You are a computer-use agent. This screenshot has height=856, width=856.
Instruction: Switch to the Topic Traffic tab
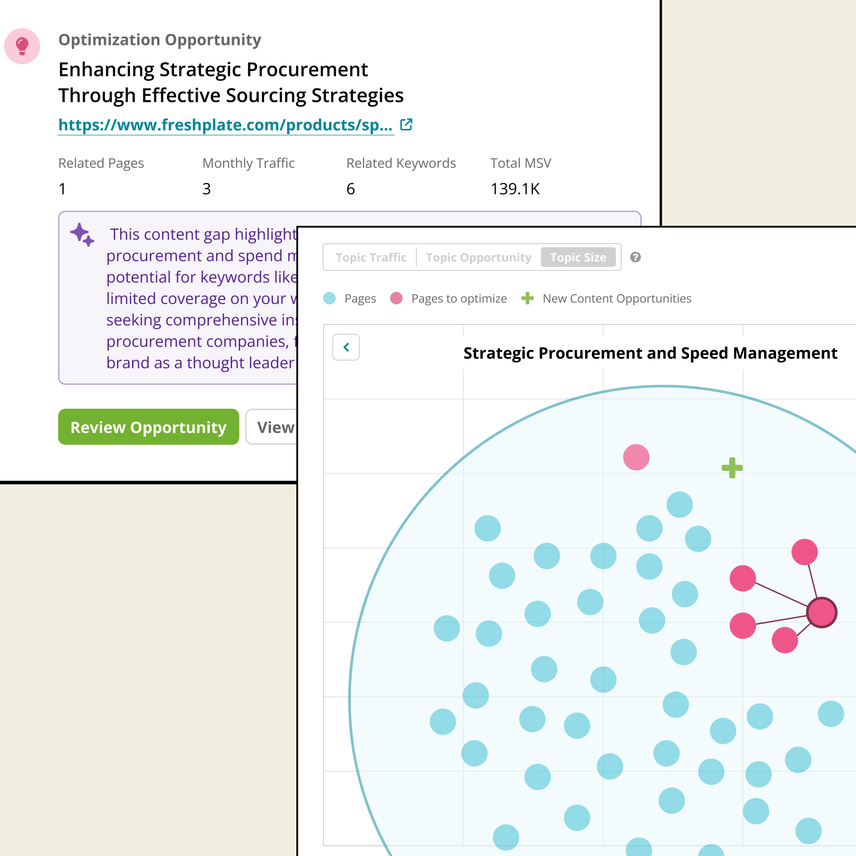(369, 257)
